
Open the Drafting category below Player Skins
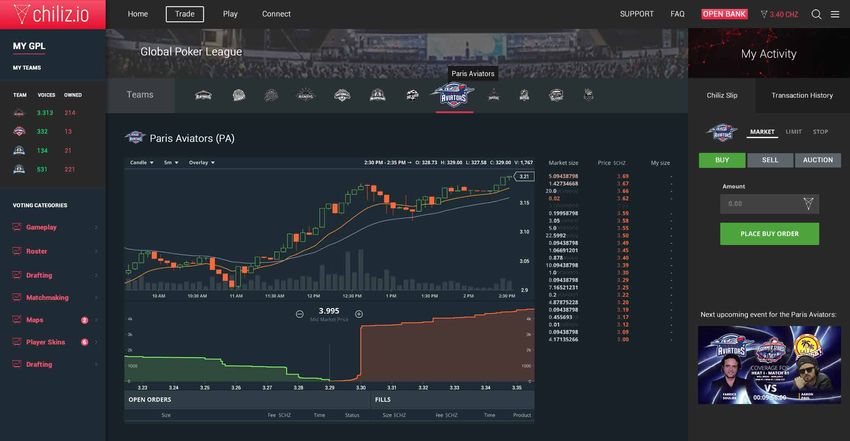pos(39,364)
